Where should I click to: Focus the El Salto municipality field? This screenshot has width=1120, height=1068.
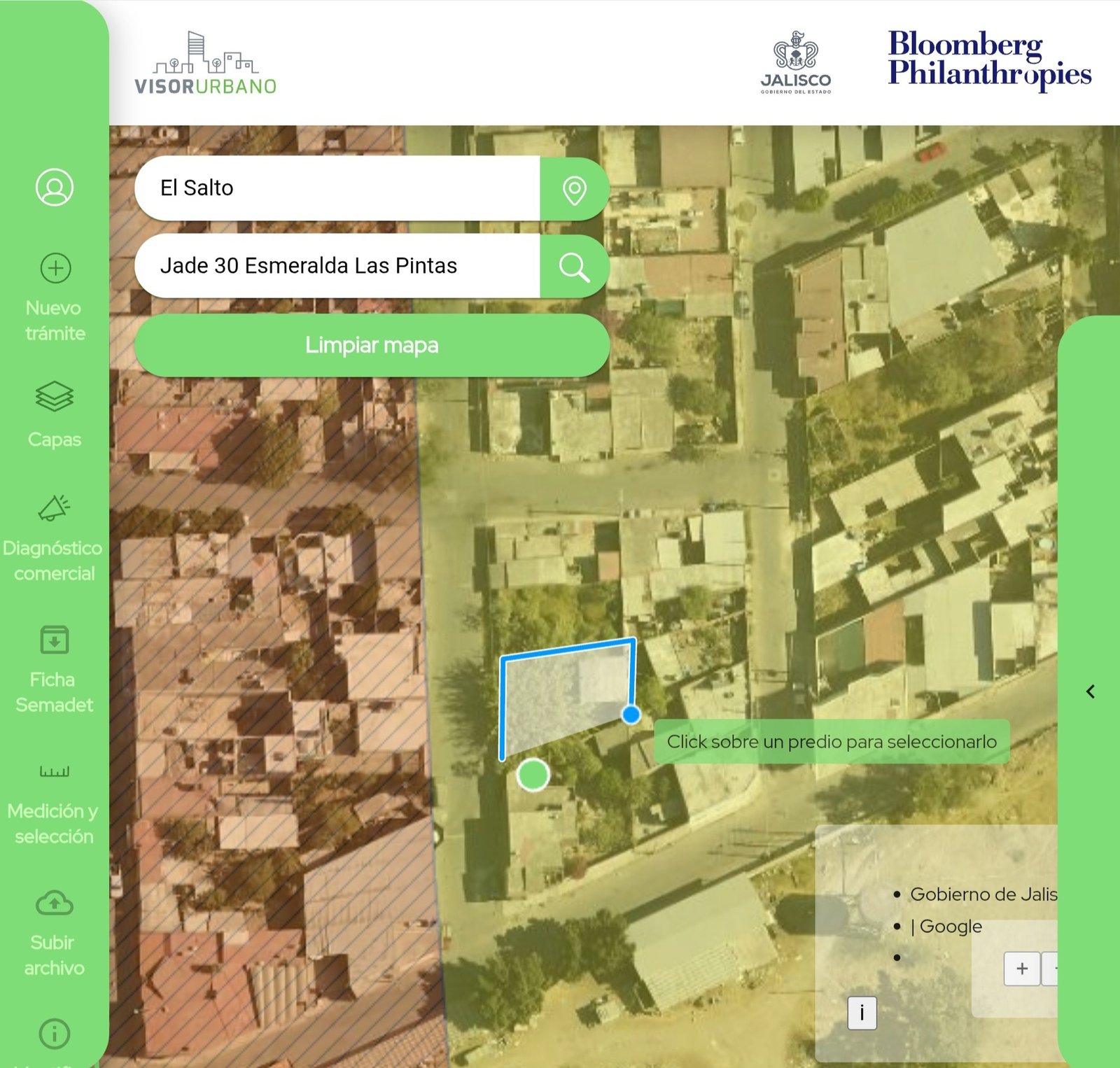pyautogui.click(x=336, y=188)
